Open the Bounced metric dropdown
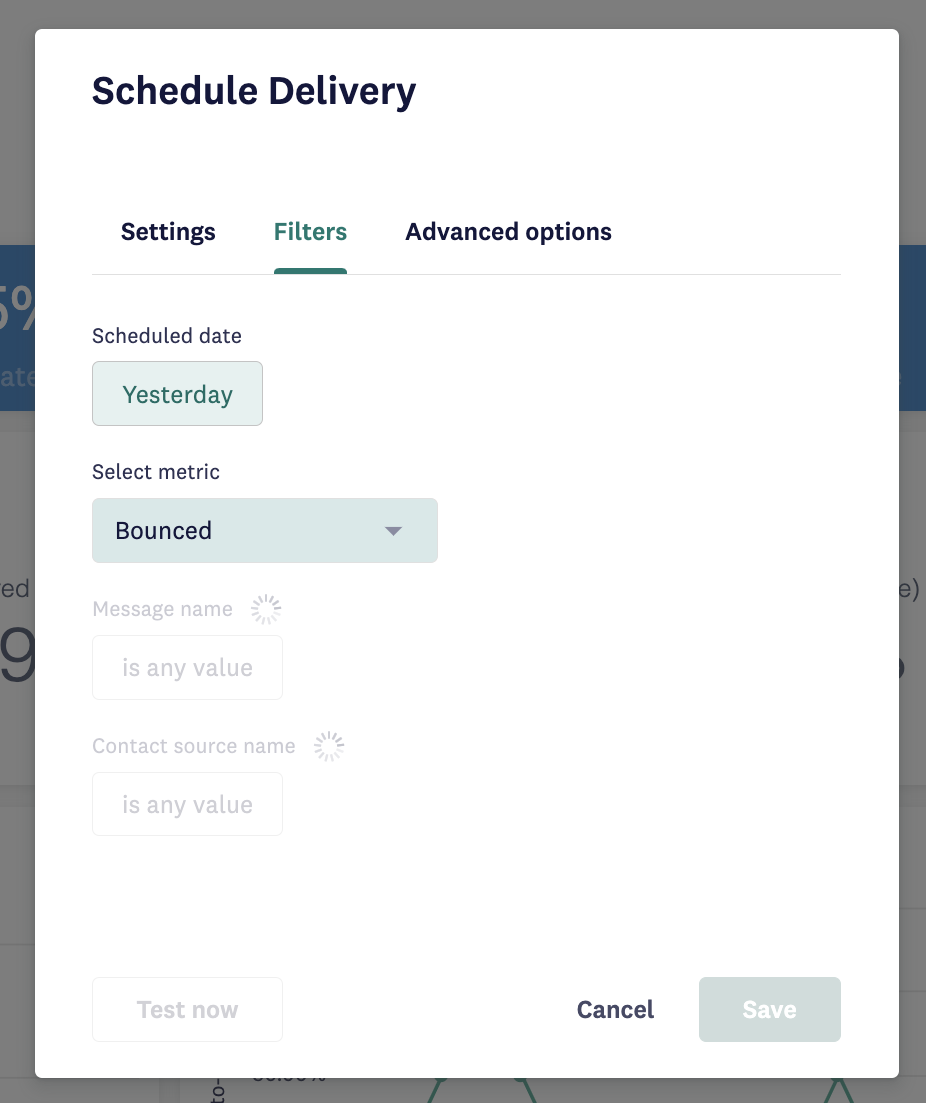 (x=265, y=530)
